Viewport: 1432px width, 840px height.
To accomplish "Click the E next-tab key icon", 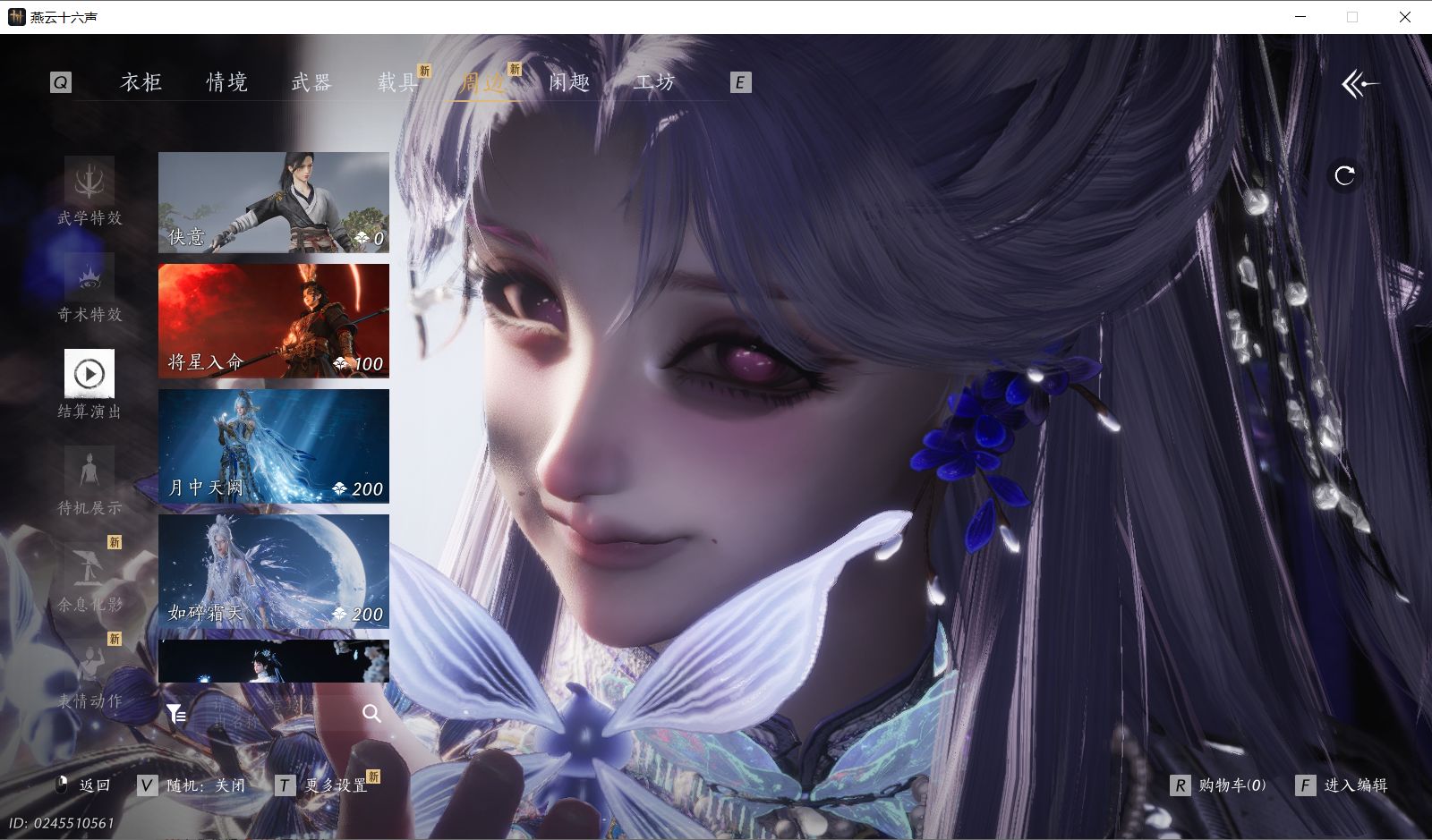I will (740, 82).
